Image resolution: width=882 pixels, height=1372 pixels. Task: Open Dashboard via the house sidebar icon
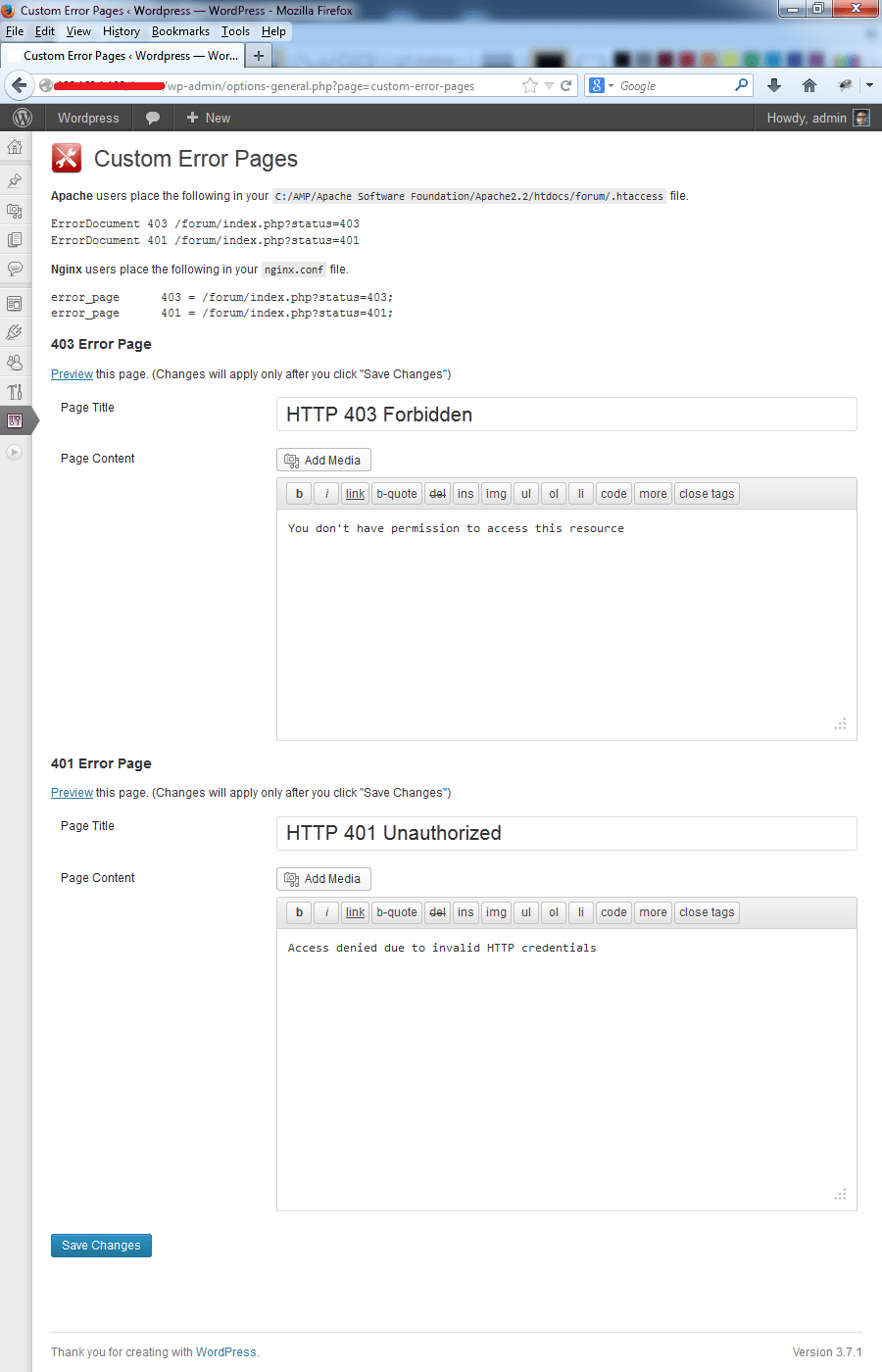pyautogui.click(x=15, y=147)
